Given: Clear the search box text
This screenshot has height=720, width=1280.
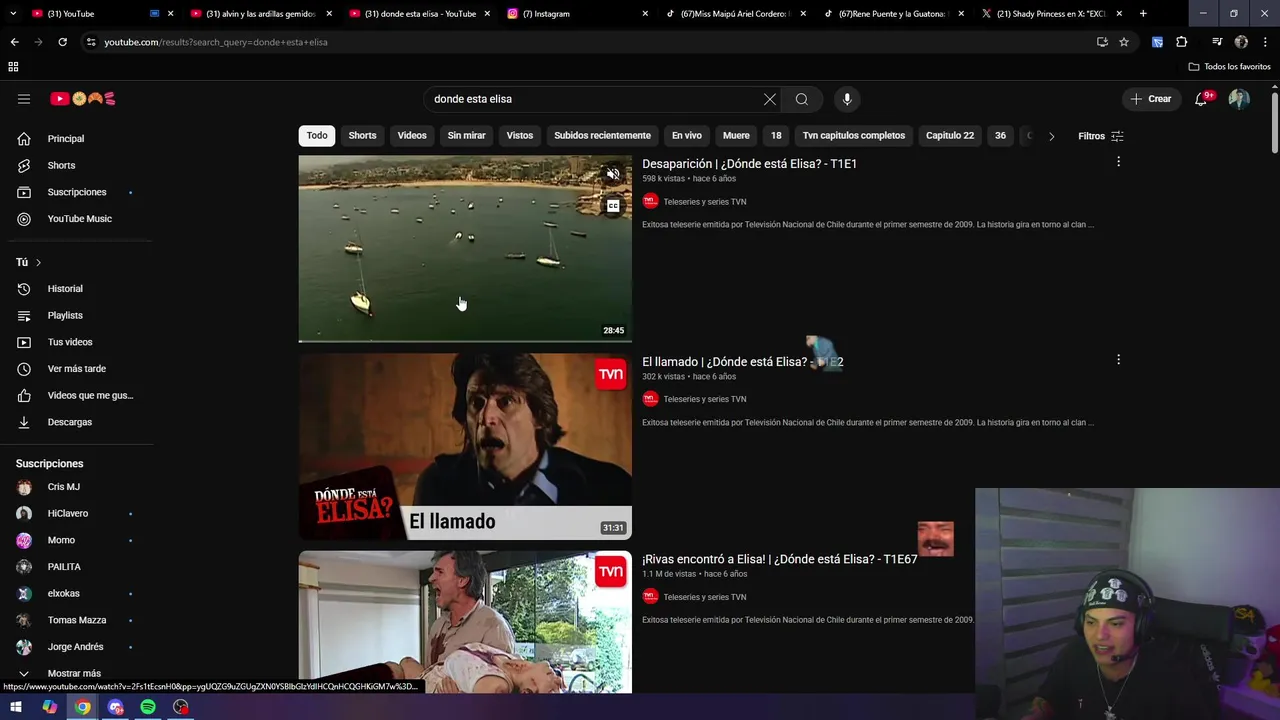Looking at the screenshot, I should click(x=769, y=99).
